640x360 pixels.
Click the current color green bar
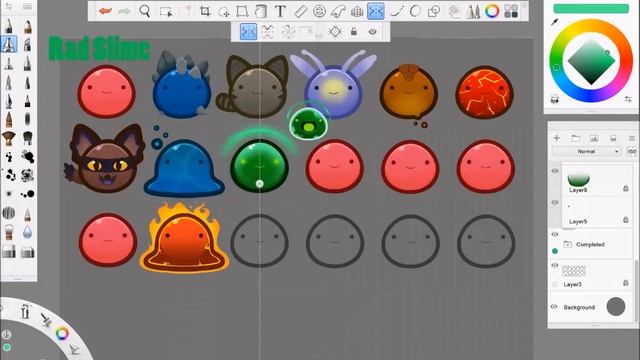(591, 9)
